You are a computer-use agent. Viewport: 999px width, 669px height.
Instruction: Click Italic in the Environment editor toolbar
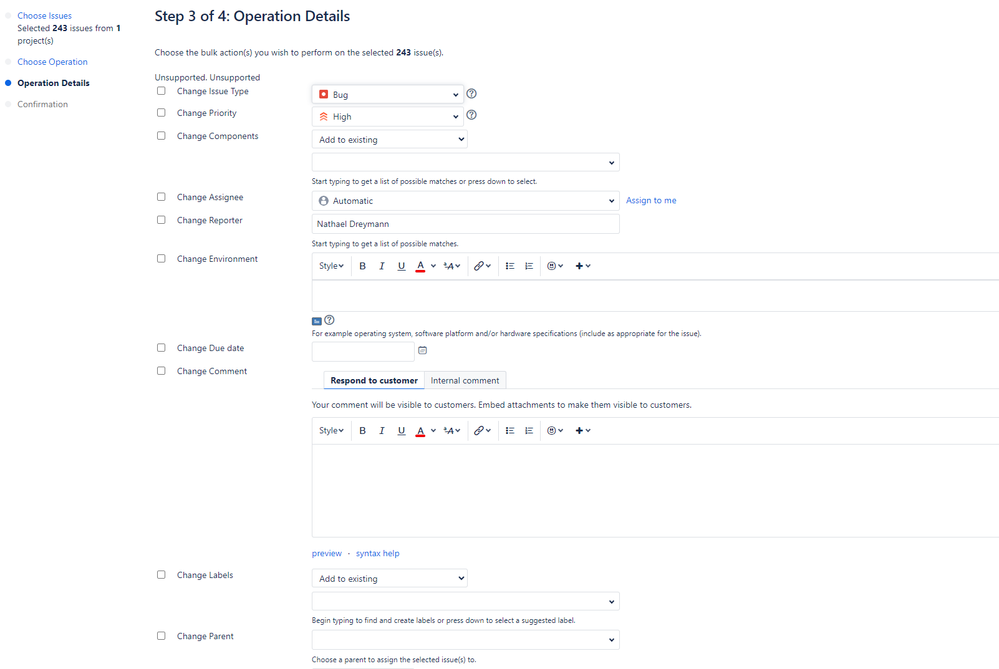pyautogui.click(x=382, y=266)
